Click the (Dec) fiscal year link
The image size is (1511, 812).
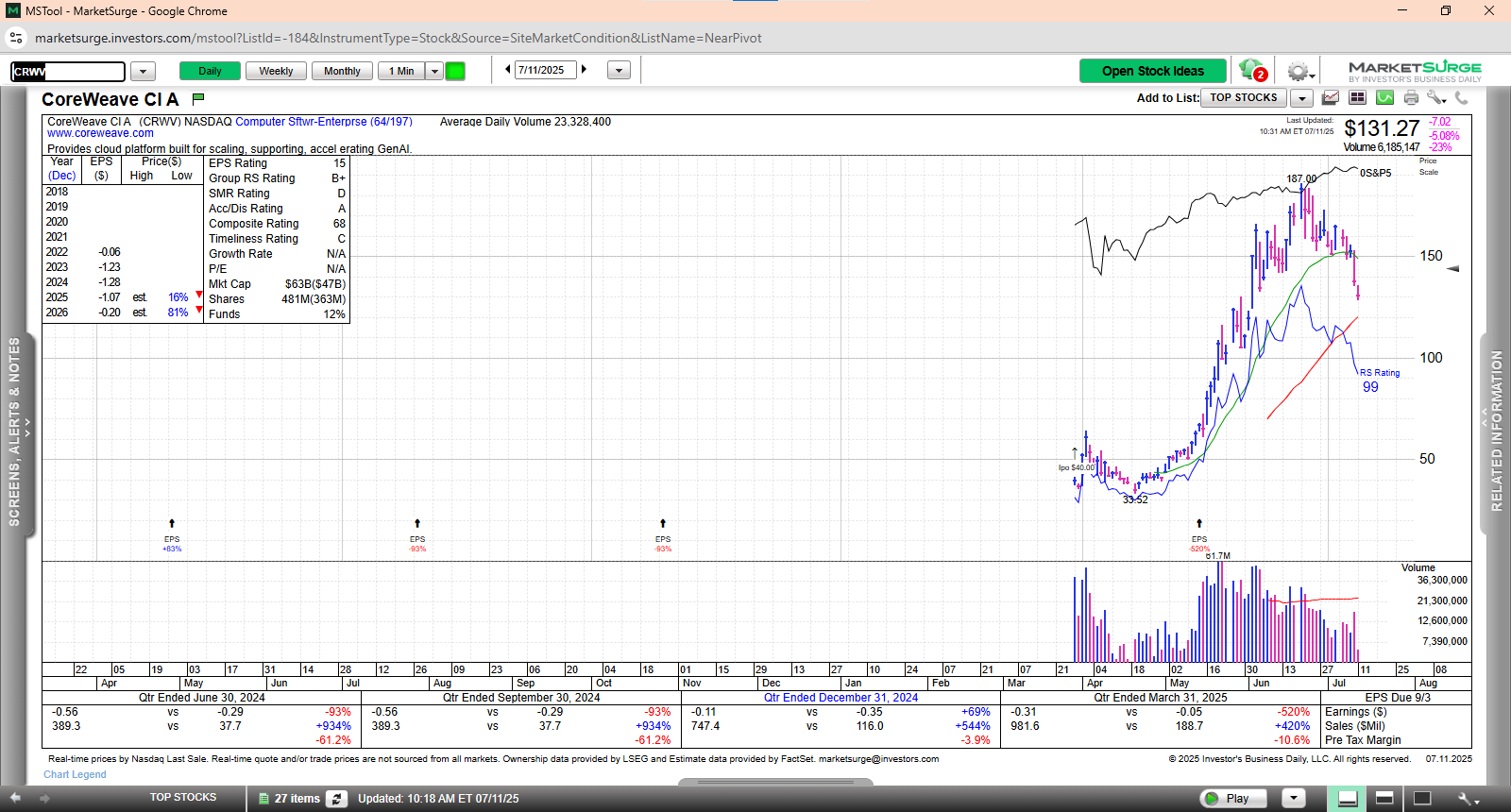click(x=62, y=176)
